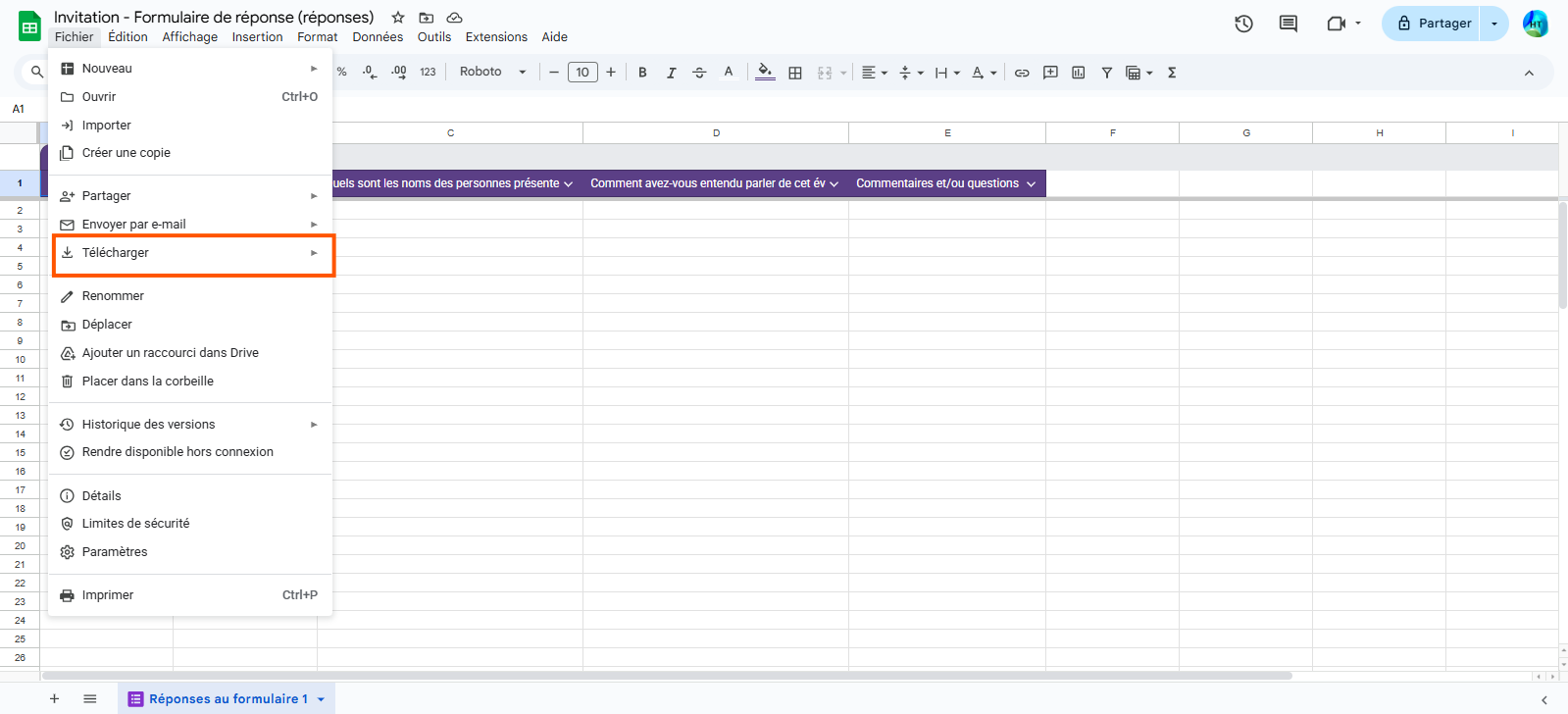This screenshot has width=1568, height=714.
Task: Check the cloud save status icon
Action: (454, 18)
